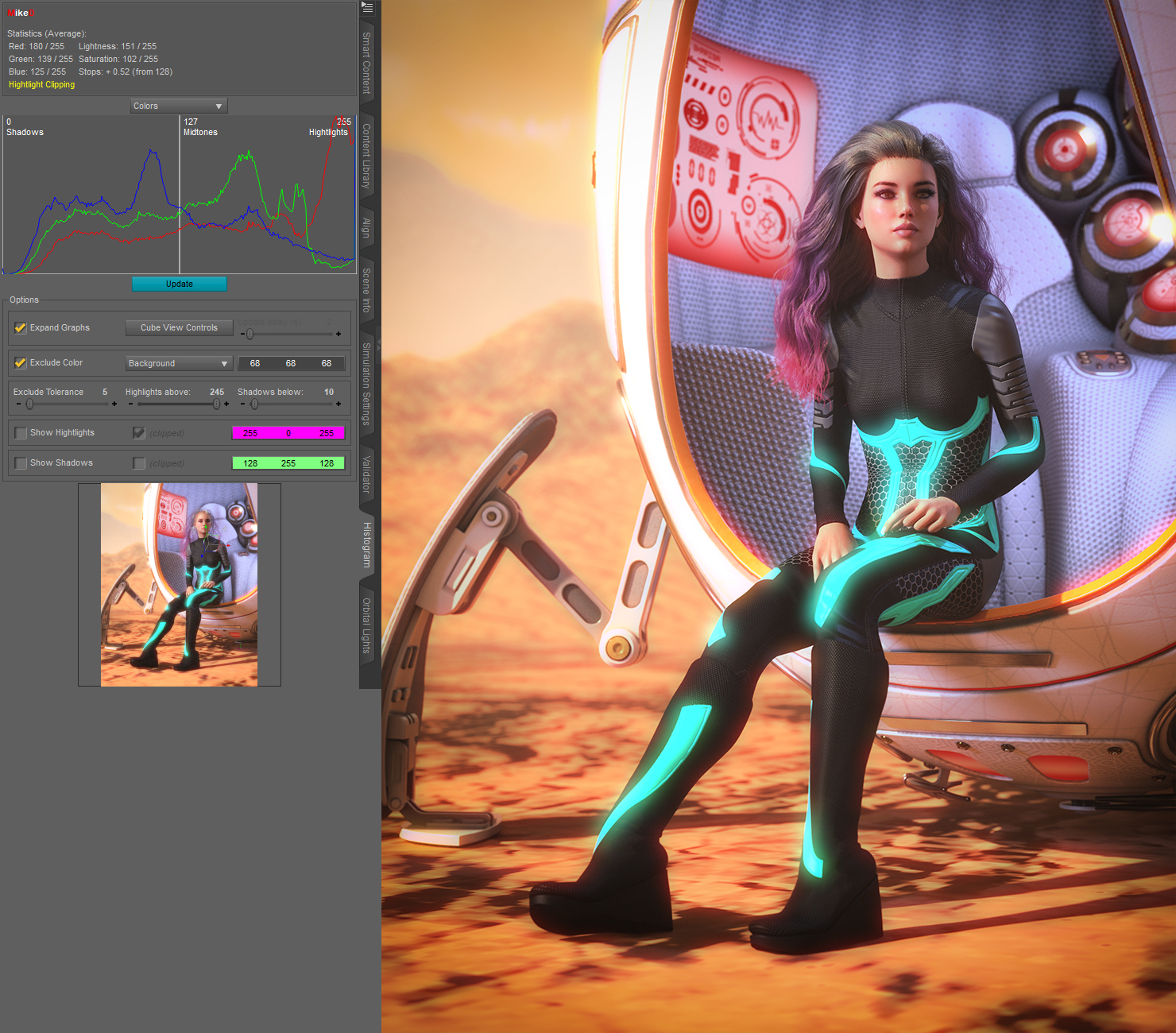1176x1033 pixels.
Task: Open the Colors histogram mode dropdown
Action: click(179, 106)
